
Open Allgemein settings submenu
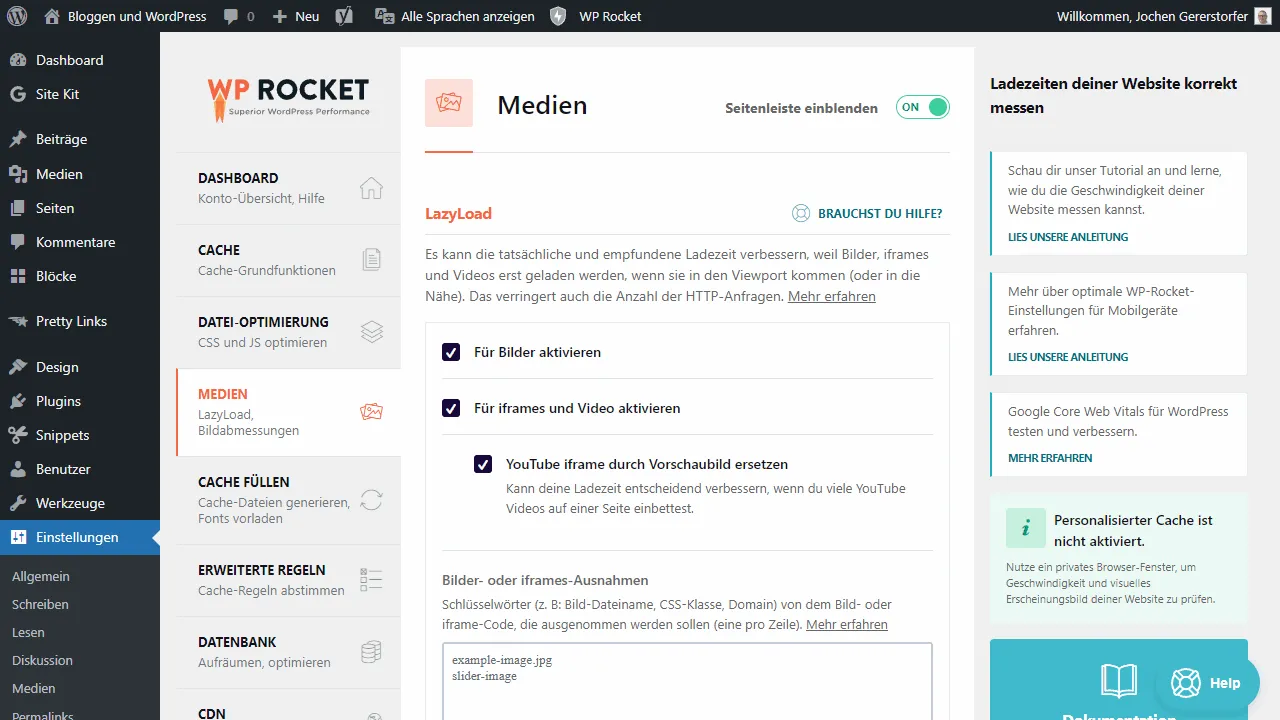point(41,576)
